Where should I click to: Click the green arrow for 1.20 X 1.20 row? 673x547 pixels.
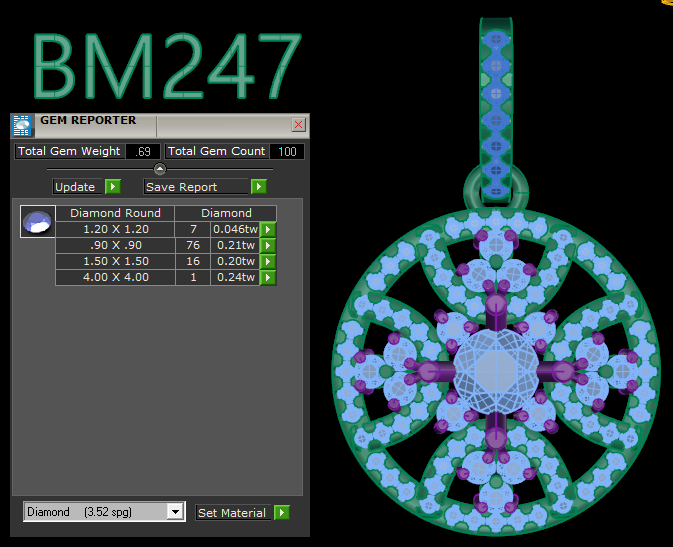click(x=268, y=230)
